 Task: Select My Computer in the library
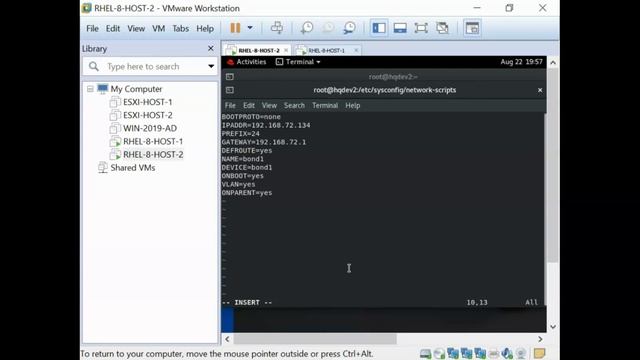(136, 89)
